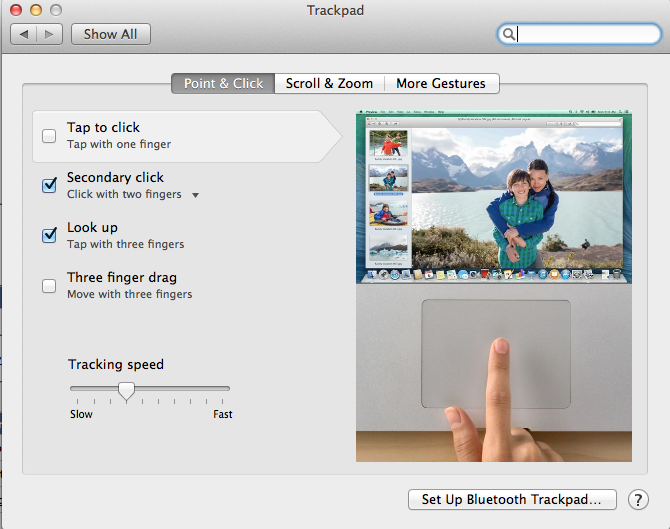670x529 pixels.
Task: Click Set Up Bluetooth Trackpad button
Action: click(x=512, y=500)
